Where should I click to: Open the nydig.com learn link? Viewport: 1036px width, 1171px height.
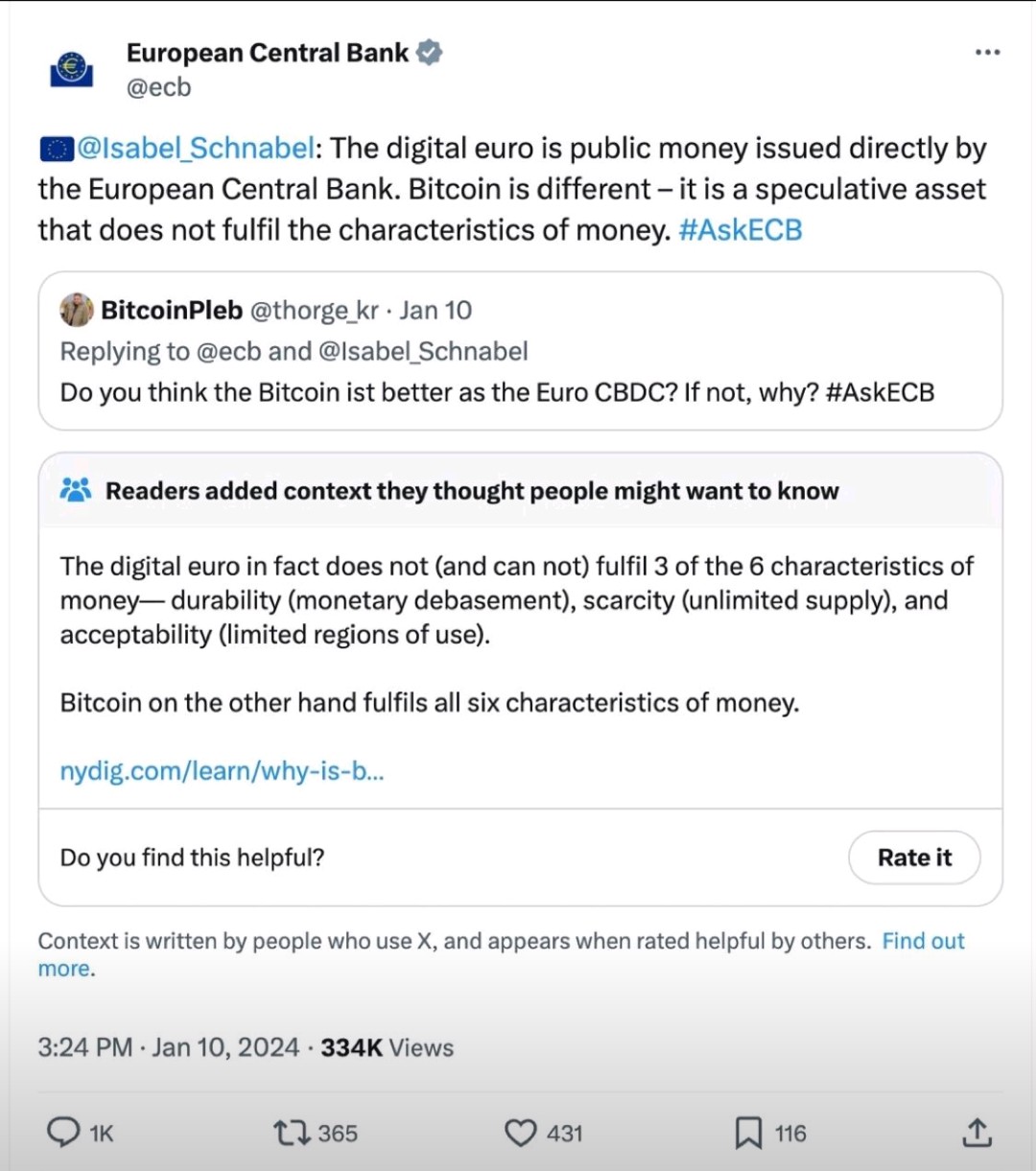[222, 771]
